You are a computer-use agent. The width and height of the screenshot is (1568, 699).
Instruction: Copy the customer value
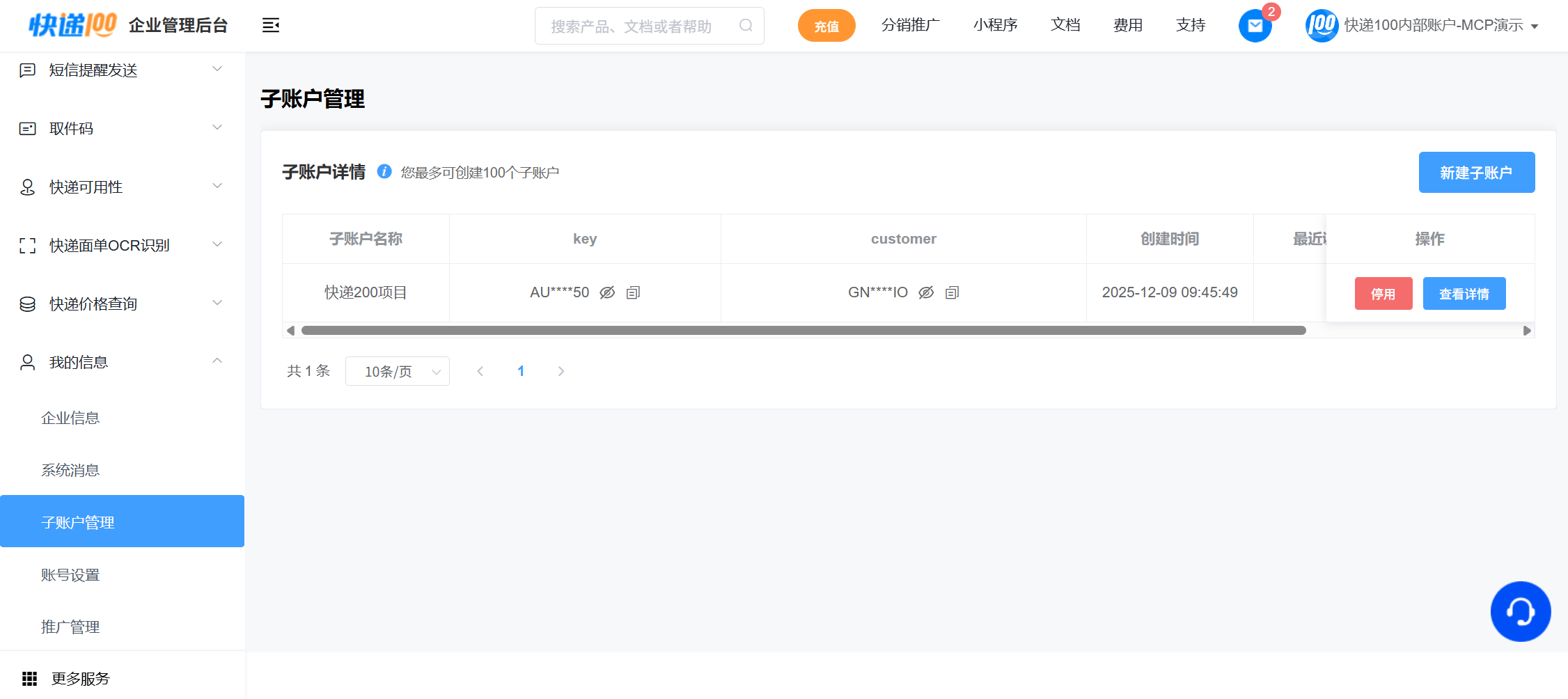click(x=952, y=292)
